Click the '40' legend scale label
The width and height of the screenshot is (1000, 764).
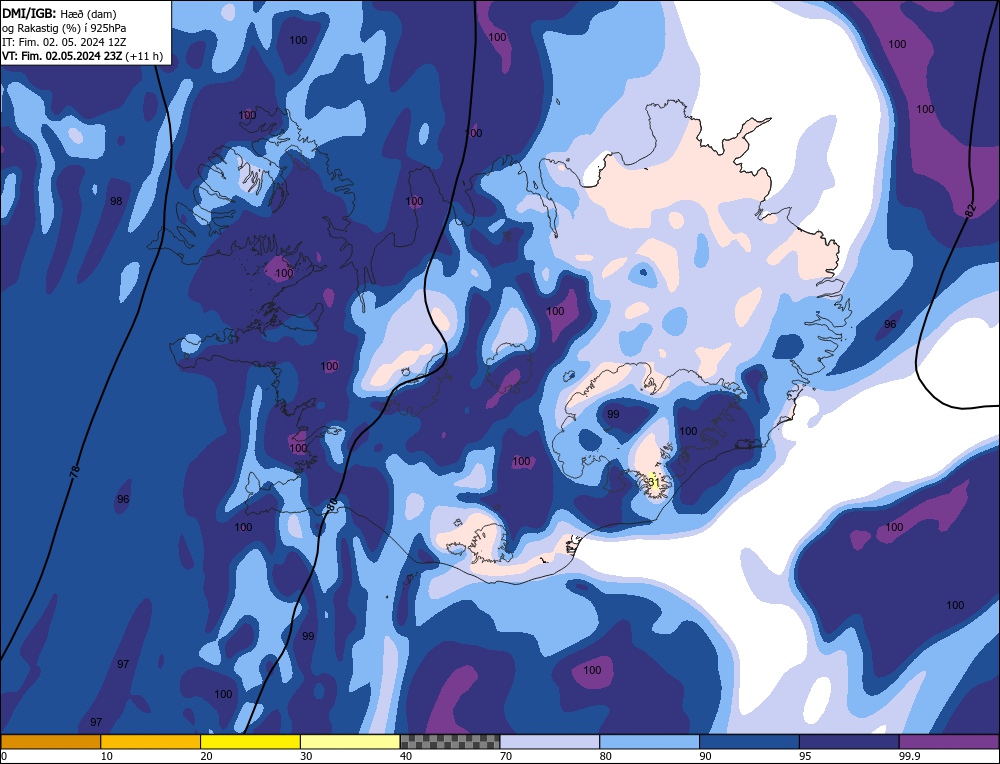pyautogui.click(x=406, y=756)
